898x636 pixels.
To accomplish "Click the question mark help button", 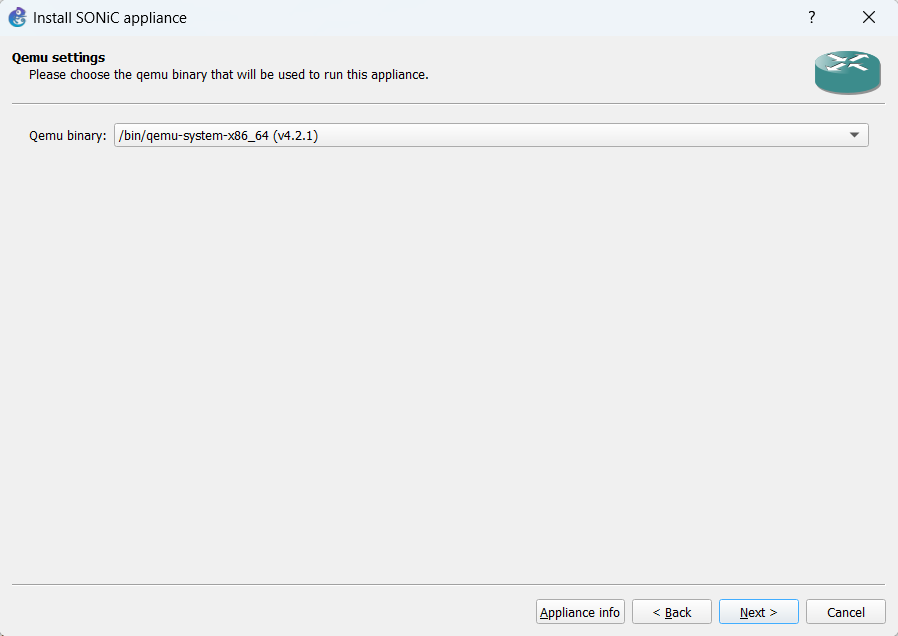I will [812, 17].
